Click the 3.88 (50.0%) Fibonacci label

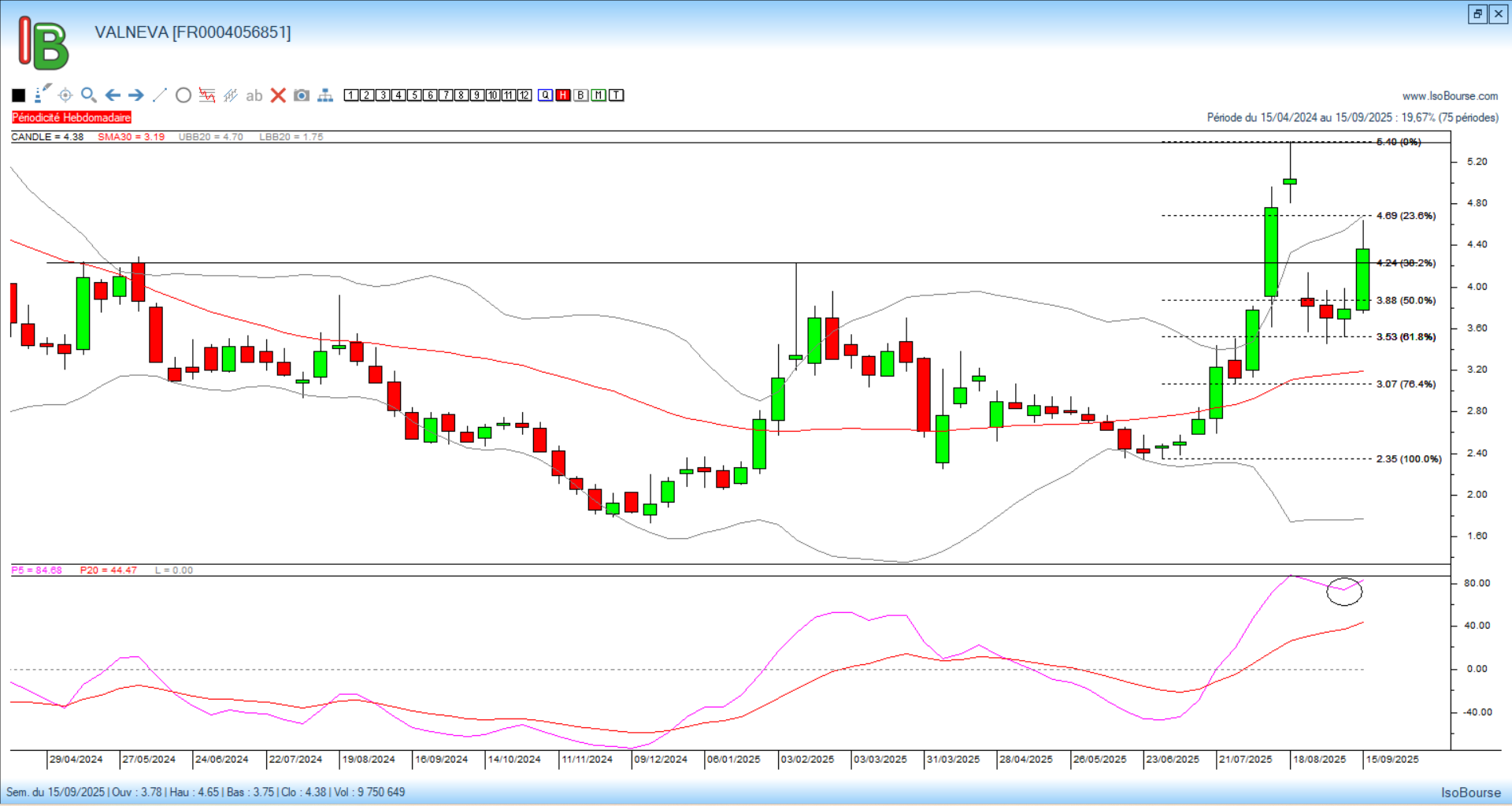pos(1406,300)
